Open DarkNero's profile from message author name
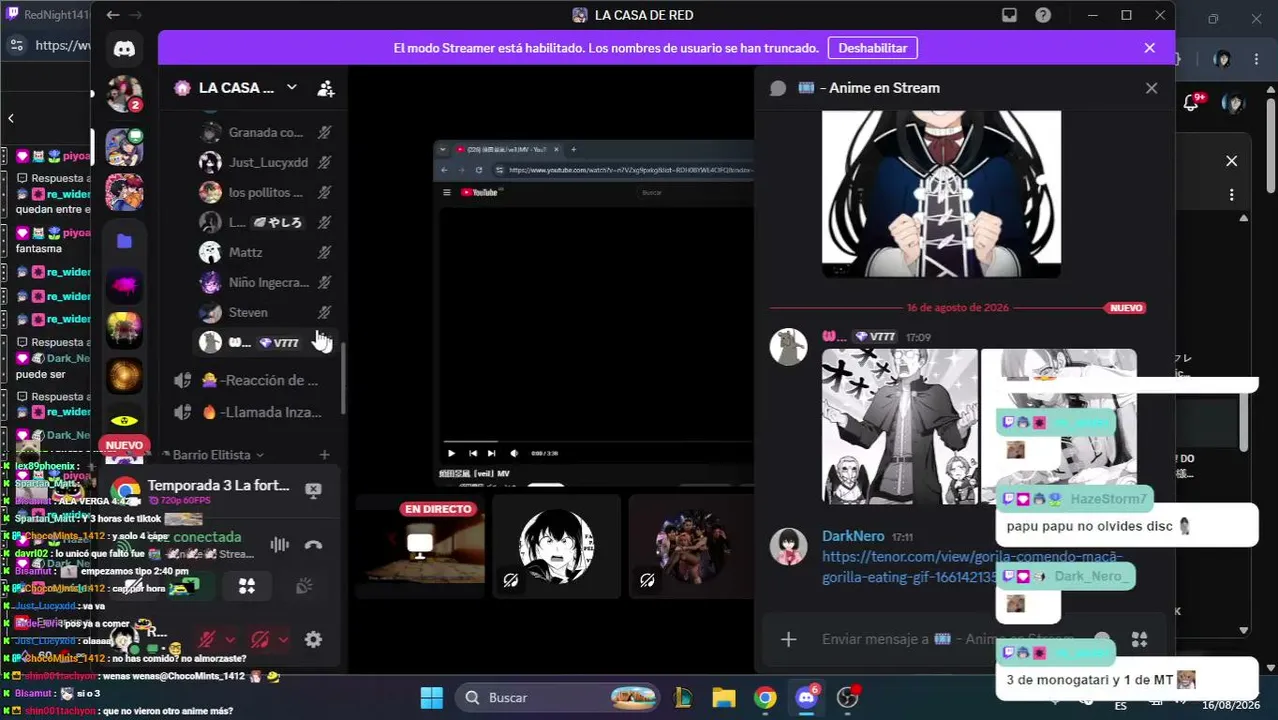Screen dimensions: 1278x720 point(852,536)
